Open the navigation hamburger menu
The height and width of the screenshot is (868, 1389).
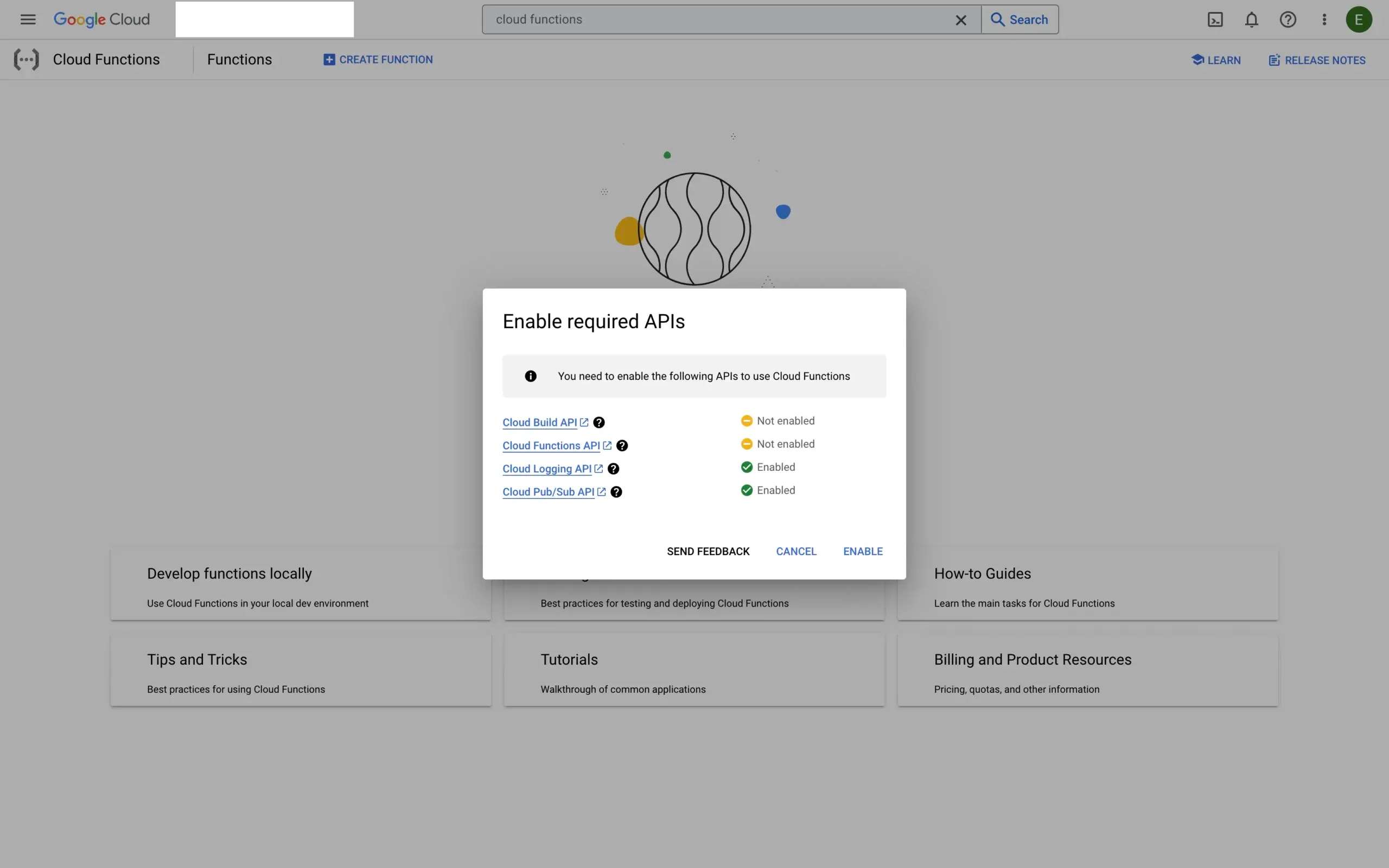click(27, 19)
